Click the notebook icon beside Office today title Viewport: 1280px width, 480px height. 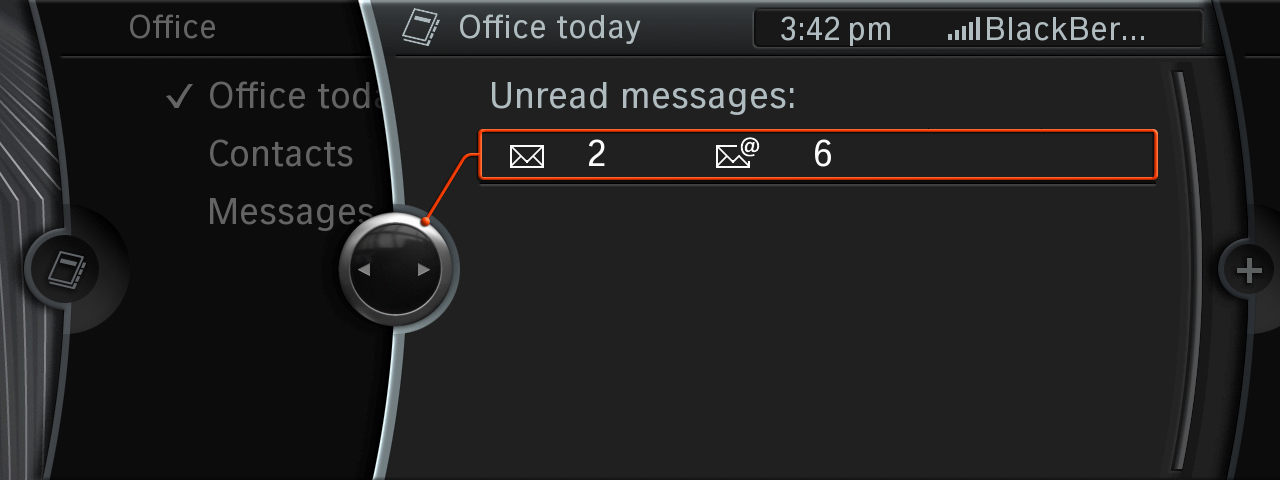pyautogui.click(x=421, y=27)
